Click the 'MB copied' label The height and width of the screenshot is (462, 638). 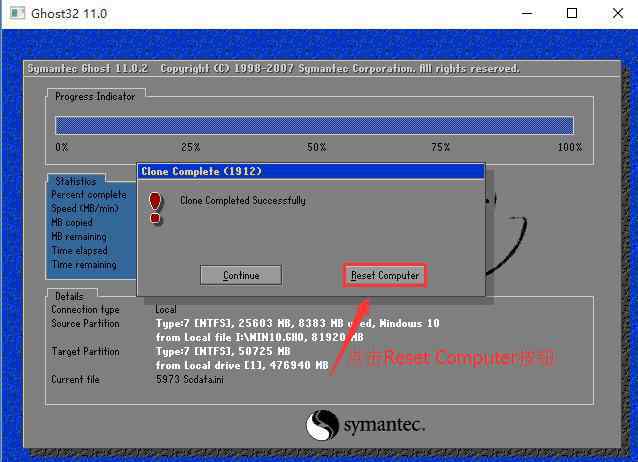coord(72,223)
